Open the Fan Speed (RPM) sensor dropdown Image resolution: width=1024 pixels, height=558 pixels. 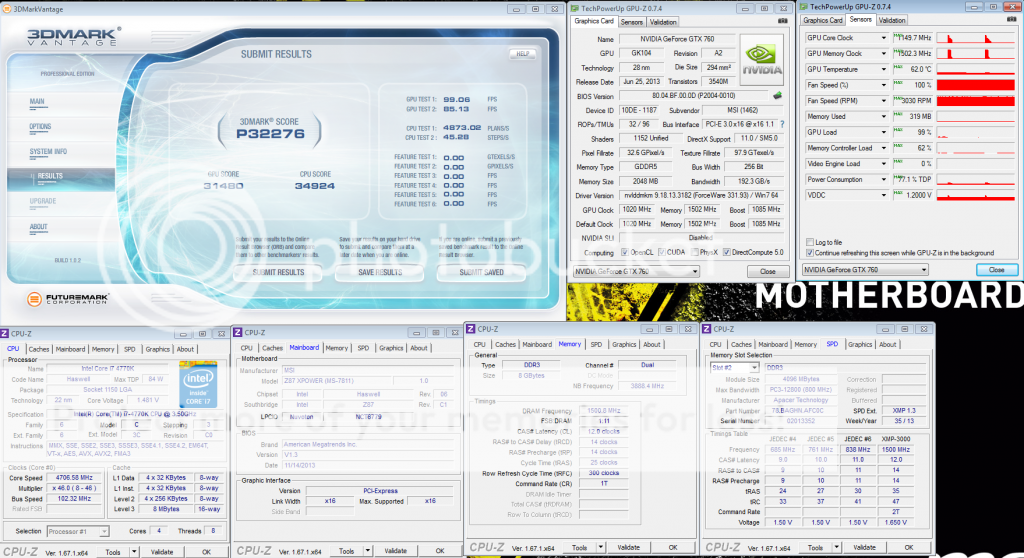[x=884, y=101]
